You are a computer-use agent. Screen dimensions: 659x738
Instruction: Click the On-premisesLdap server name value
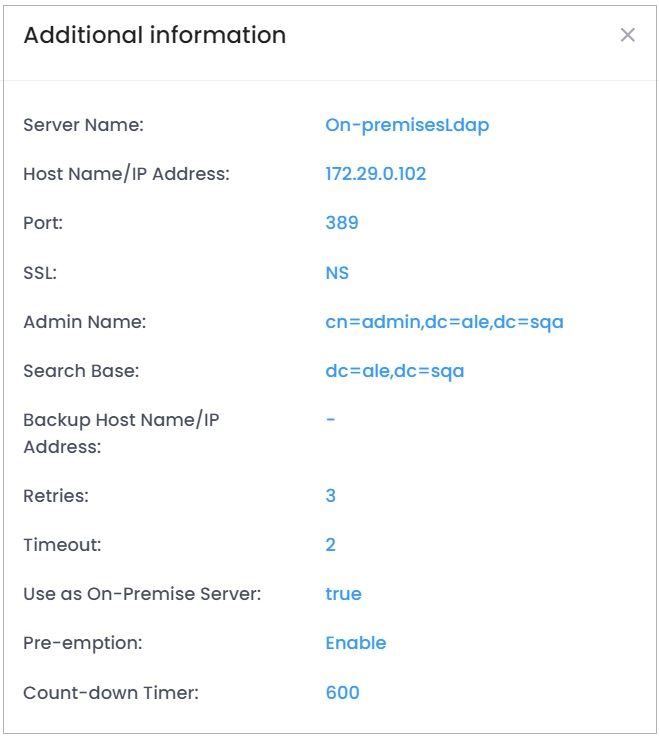coord(407,125)
